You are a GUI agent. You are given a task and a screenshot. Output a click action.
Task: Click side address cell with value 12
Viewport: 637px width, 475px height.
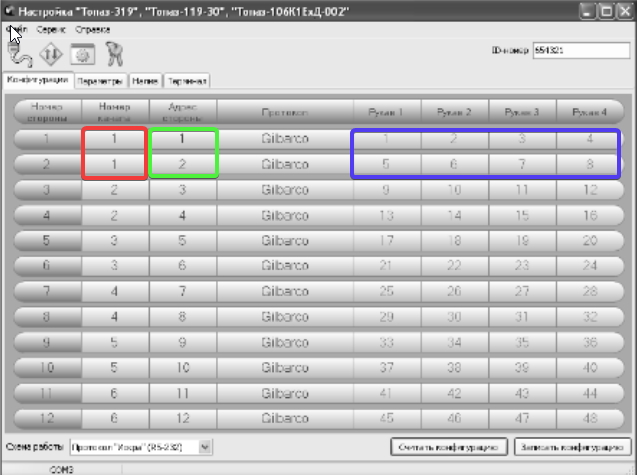[x=182, y=419]
